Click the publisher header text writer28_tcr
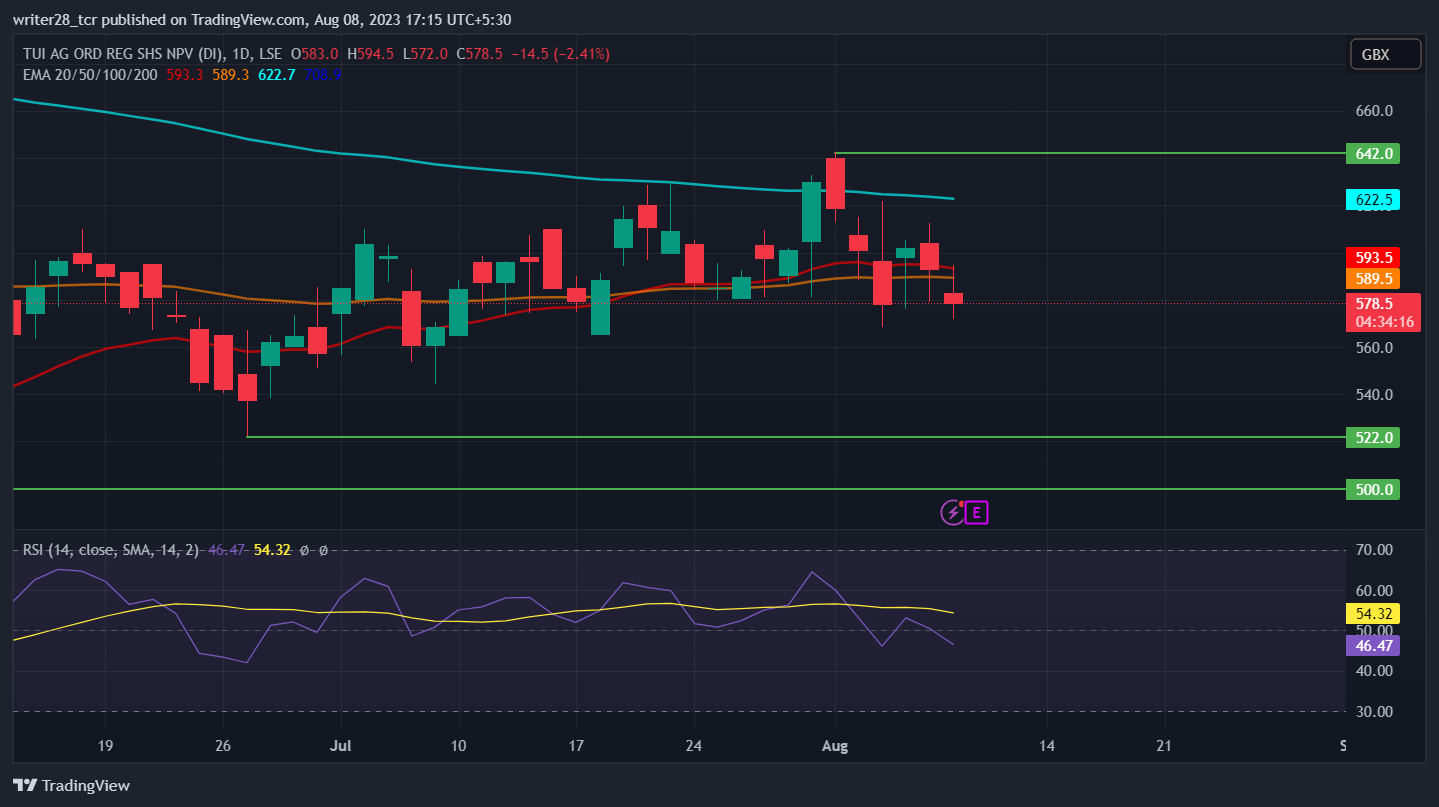The height and width of the screenshot is (807, 1439). click(58, 20)
